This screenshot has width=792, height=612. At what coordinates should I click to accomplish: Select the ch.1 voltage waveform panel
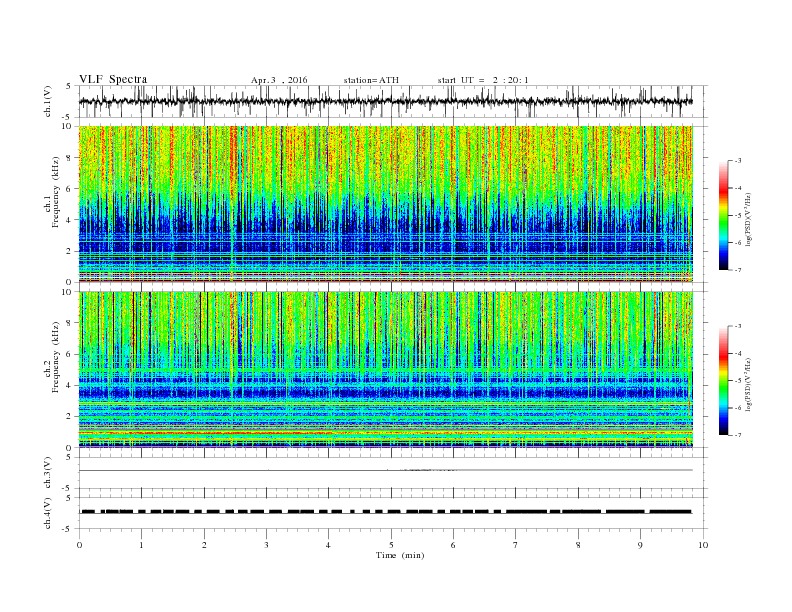[x=393, y=101]
